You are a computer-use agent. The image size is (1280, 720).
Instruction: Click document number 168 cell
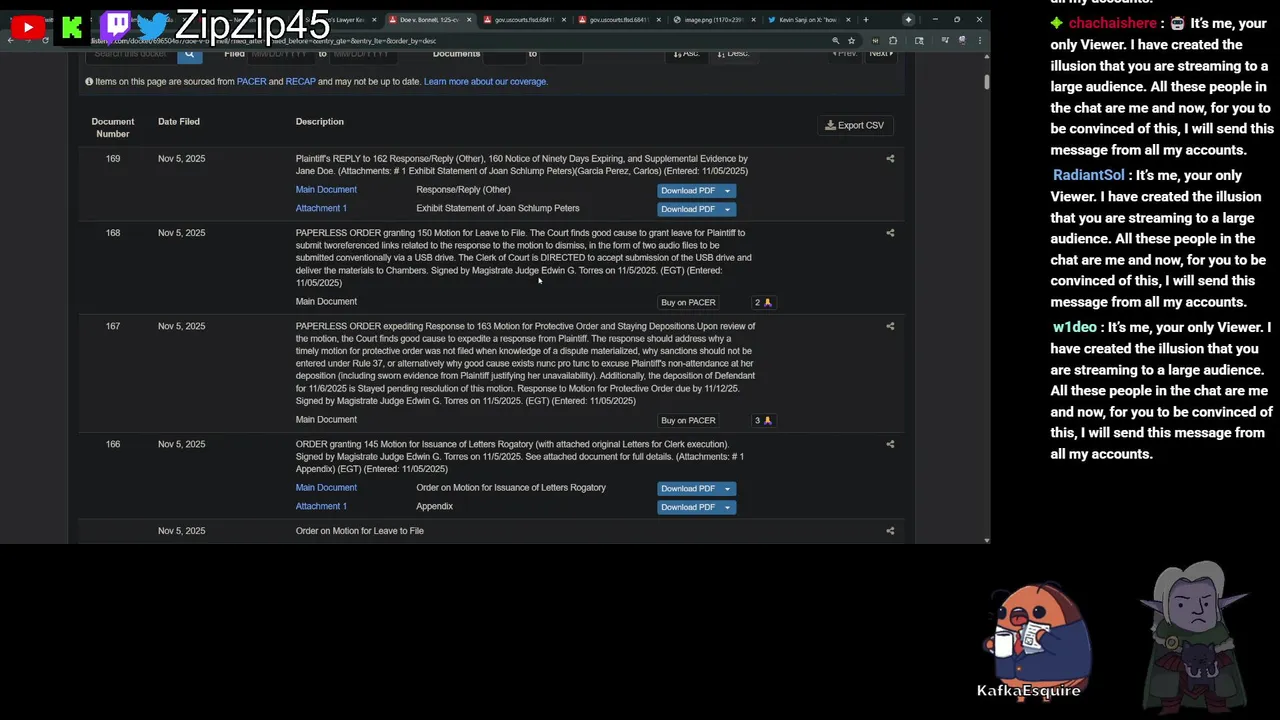(113, 233)
